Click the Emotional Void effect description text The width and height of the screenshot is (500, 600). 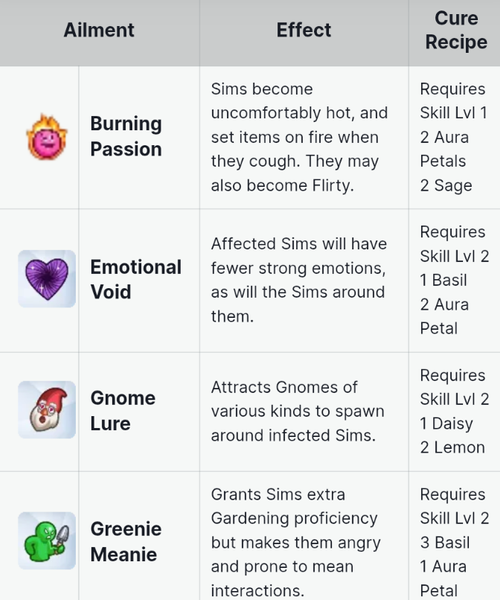(x=299, y=280)
